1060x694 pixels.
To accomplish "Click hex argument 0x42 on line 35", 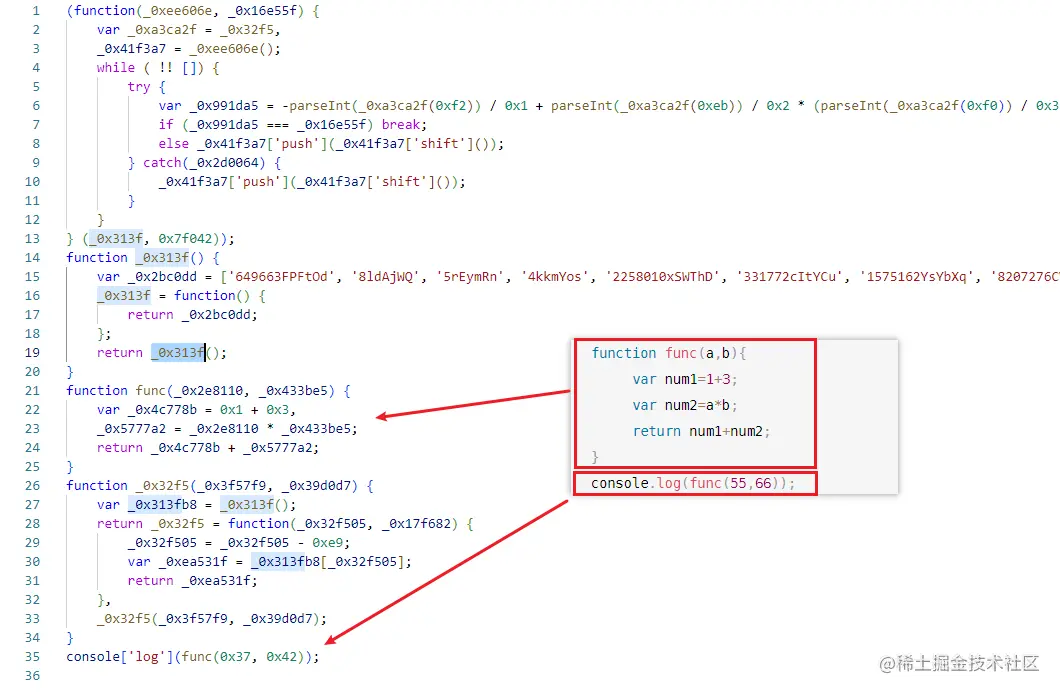I will (x=281, y=657).
